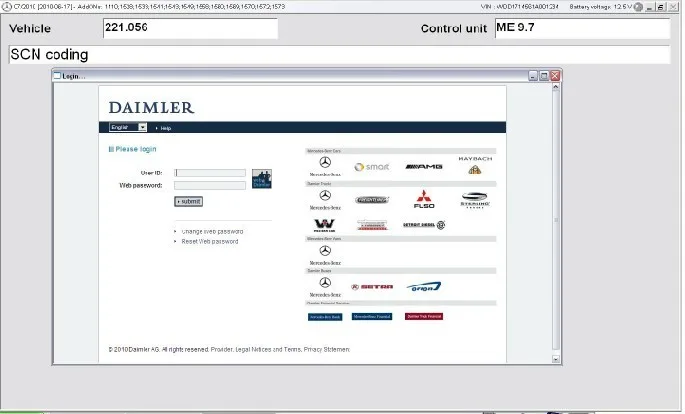The height and width of the screenshot is (414, 685).
Task: Click the VIN text in the title bar
Action: tap(519, 7)
